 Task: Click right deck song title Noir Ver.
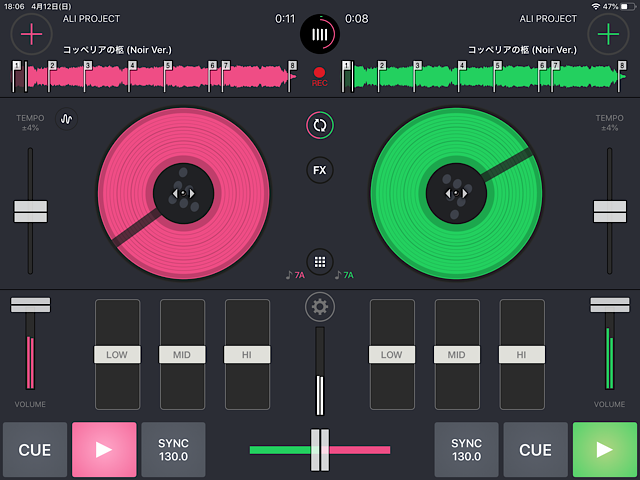click(522, 50)
